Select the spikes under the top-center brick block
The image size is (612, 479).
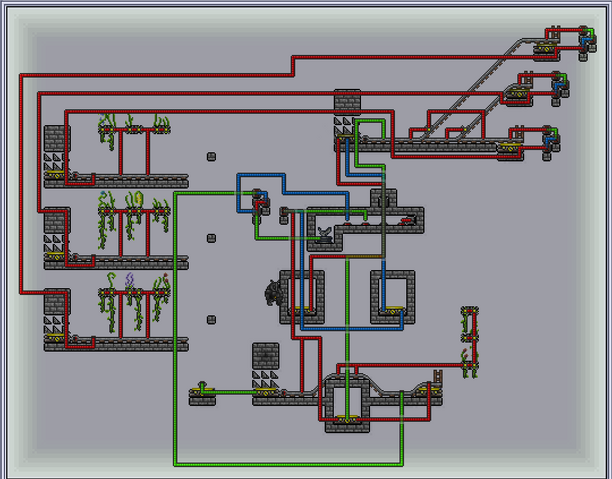click(x=344, y=126)
